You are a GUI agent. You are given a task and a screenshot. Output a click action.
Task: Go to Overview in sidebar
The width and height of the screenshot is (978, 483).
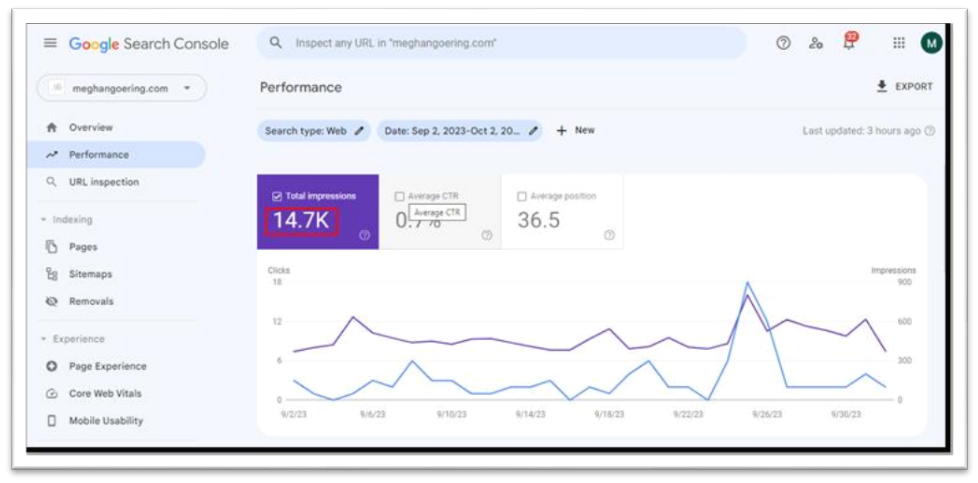(90, 128)
